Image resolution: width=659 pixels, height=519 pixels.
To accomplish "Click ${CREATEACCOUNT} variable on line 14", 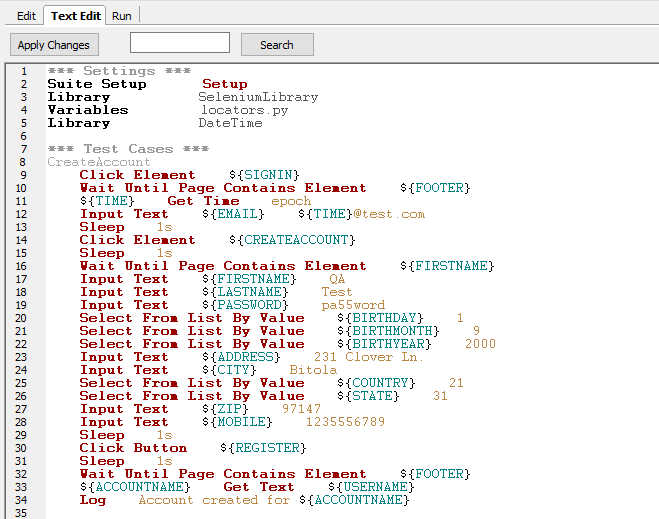I will click(x=293, y=240).
